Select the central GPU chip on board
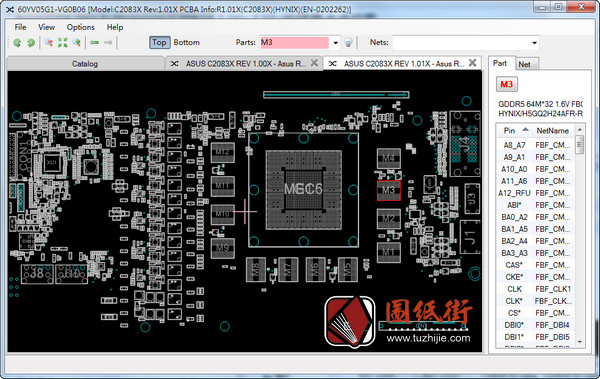 click(303, 190)
